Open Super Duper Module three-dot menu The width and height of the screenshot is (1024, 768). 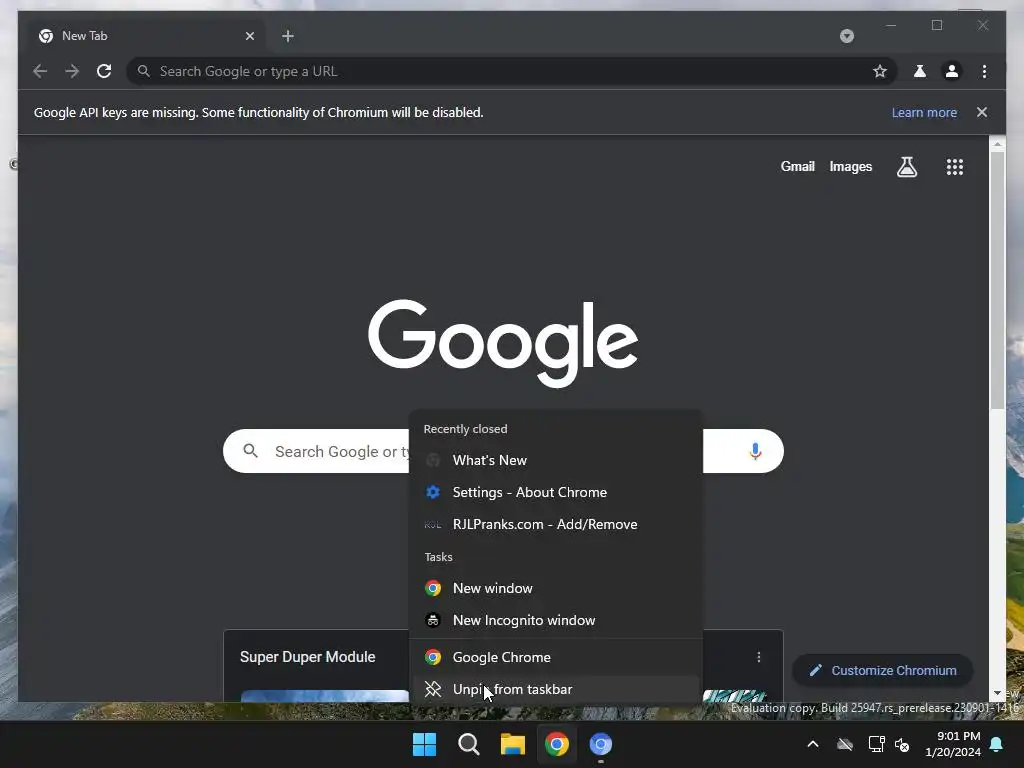758,657
